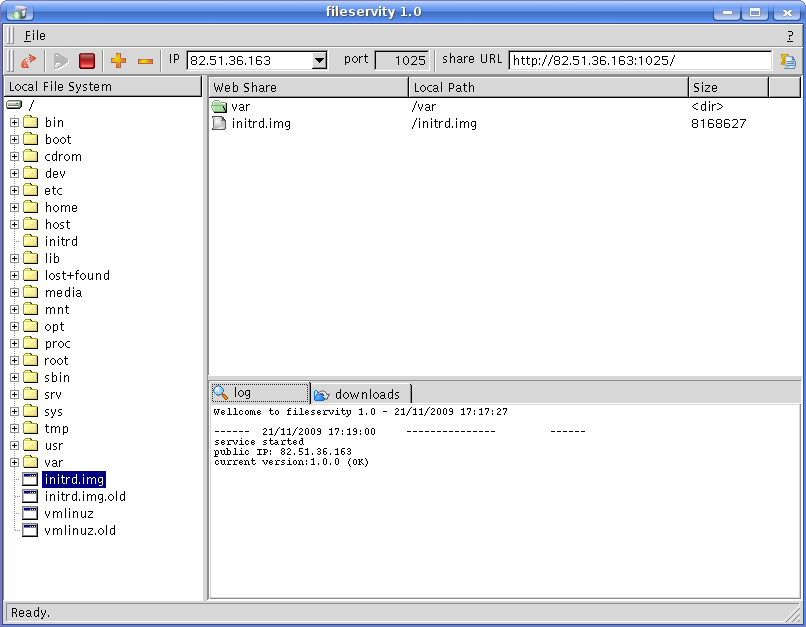This screenshot has width=806, height=627.
Task: Open the File menu
Action: 34,36
